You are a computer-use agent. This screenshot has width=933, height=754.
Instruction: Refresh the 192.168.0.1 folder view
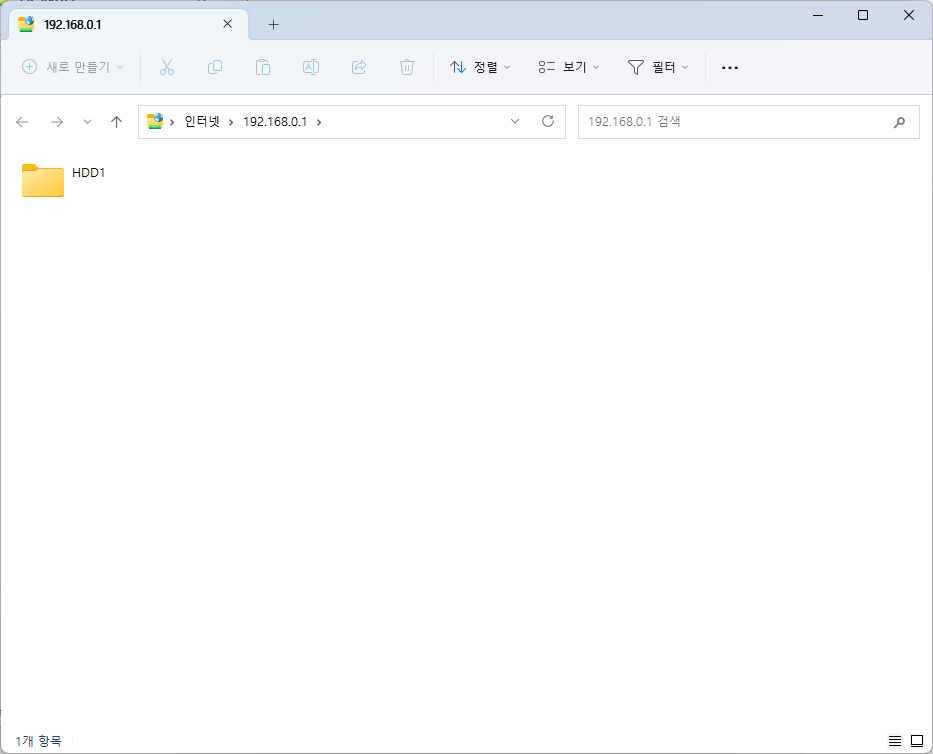pos(548,121)
